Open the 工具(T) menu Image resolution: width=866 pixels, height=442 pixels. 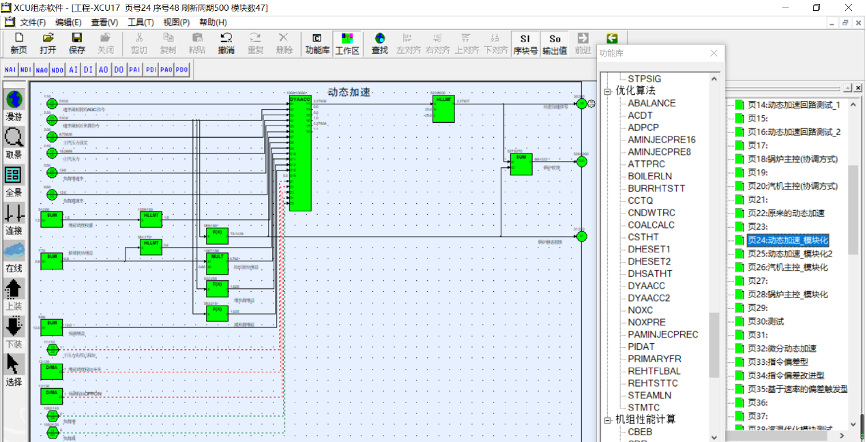click(x=140, y=21)
